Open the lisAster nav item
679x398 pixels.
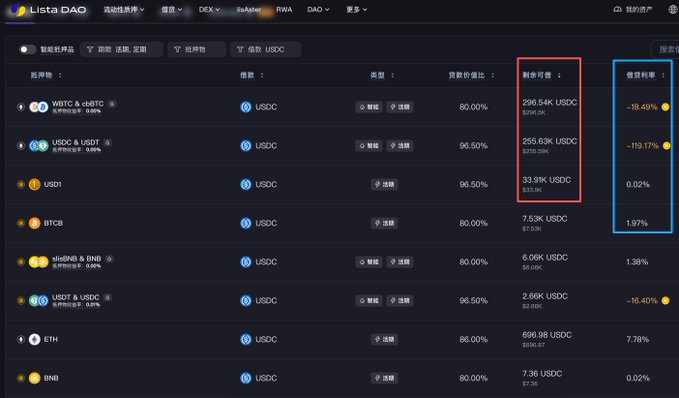249,10
